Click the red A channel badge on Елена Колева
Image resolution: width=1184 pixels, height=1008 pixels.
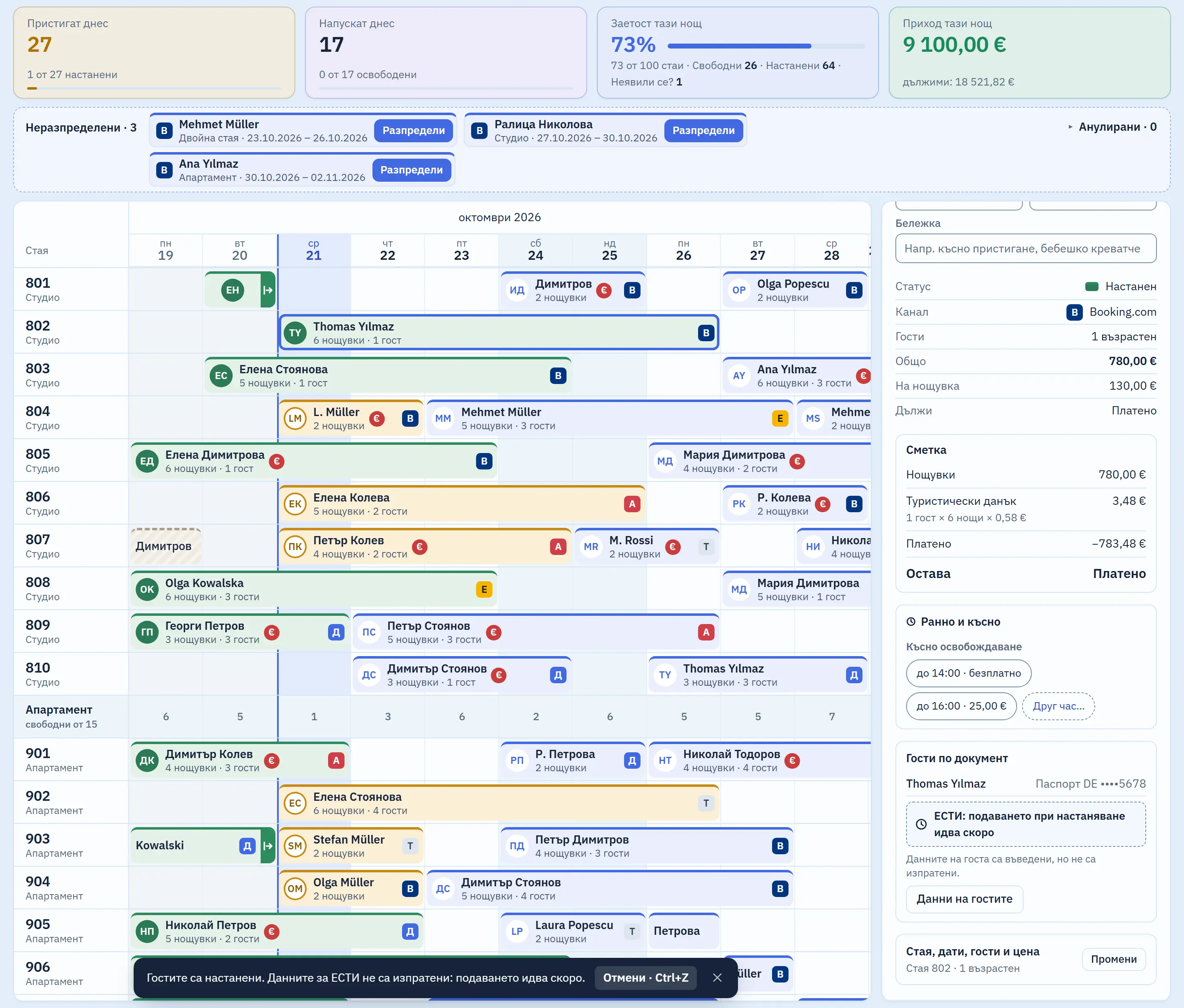point(631,504)
